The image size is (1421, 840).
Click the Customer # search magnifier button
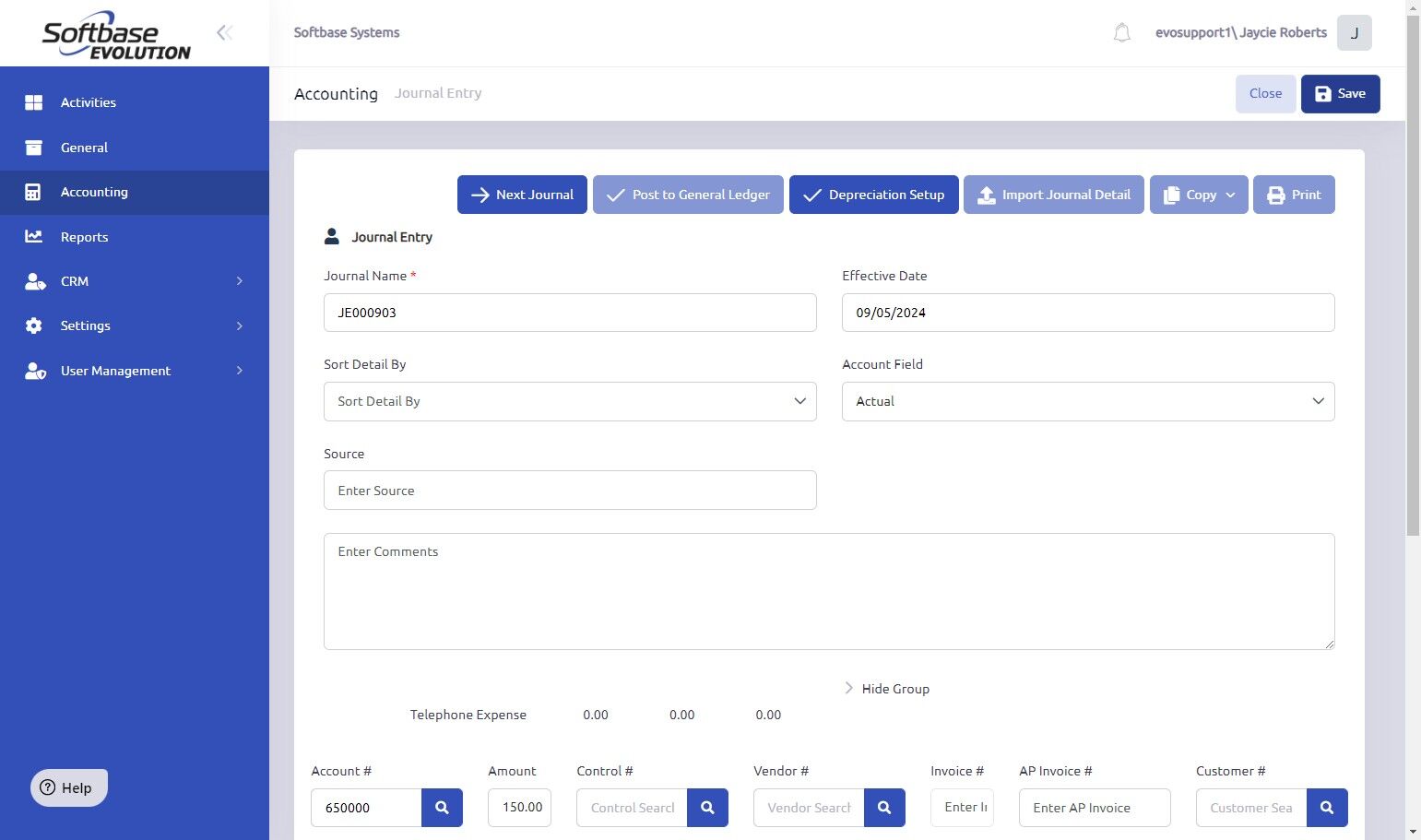pos(1327,808)
